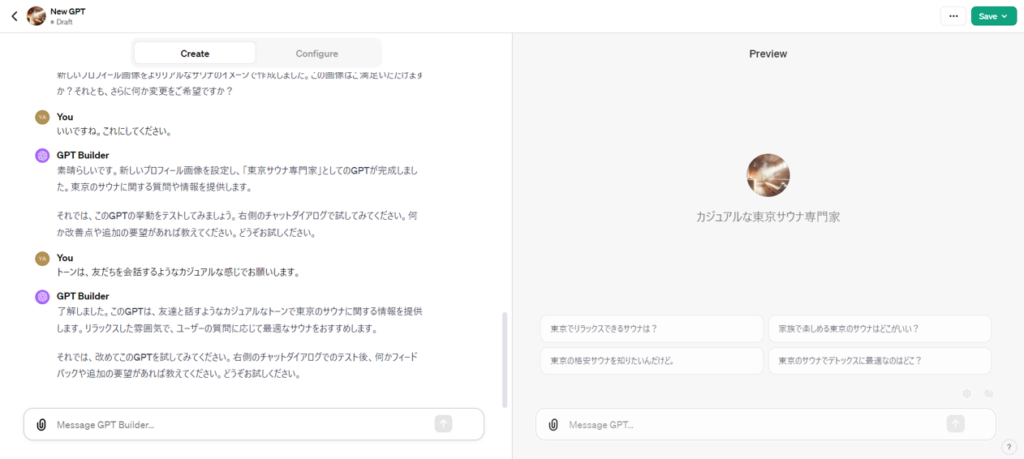Click the GPT avatar thumbnail in the header
Screen dimensions: 1024x459
click(36, 16)
